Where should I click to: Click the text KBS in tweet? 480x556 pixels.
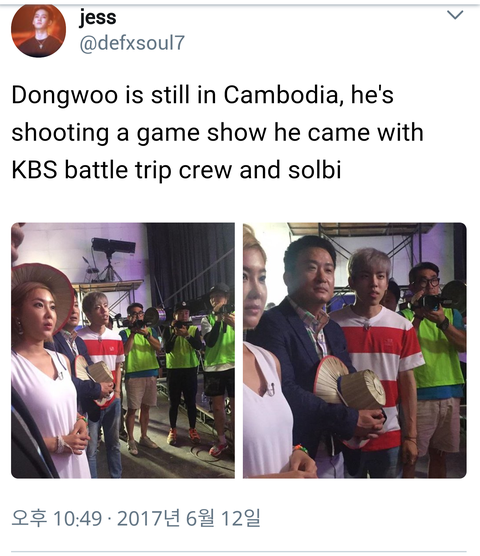[34, 170]
